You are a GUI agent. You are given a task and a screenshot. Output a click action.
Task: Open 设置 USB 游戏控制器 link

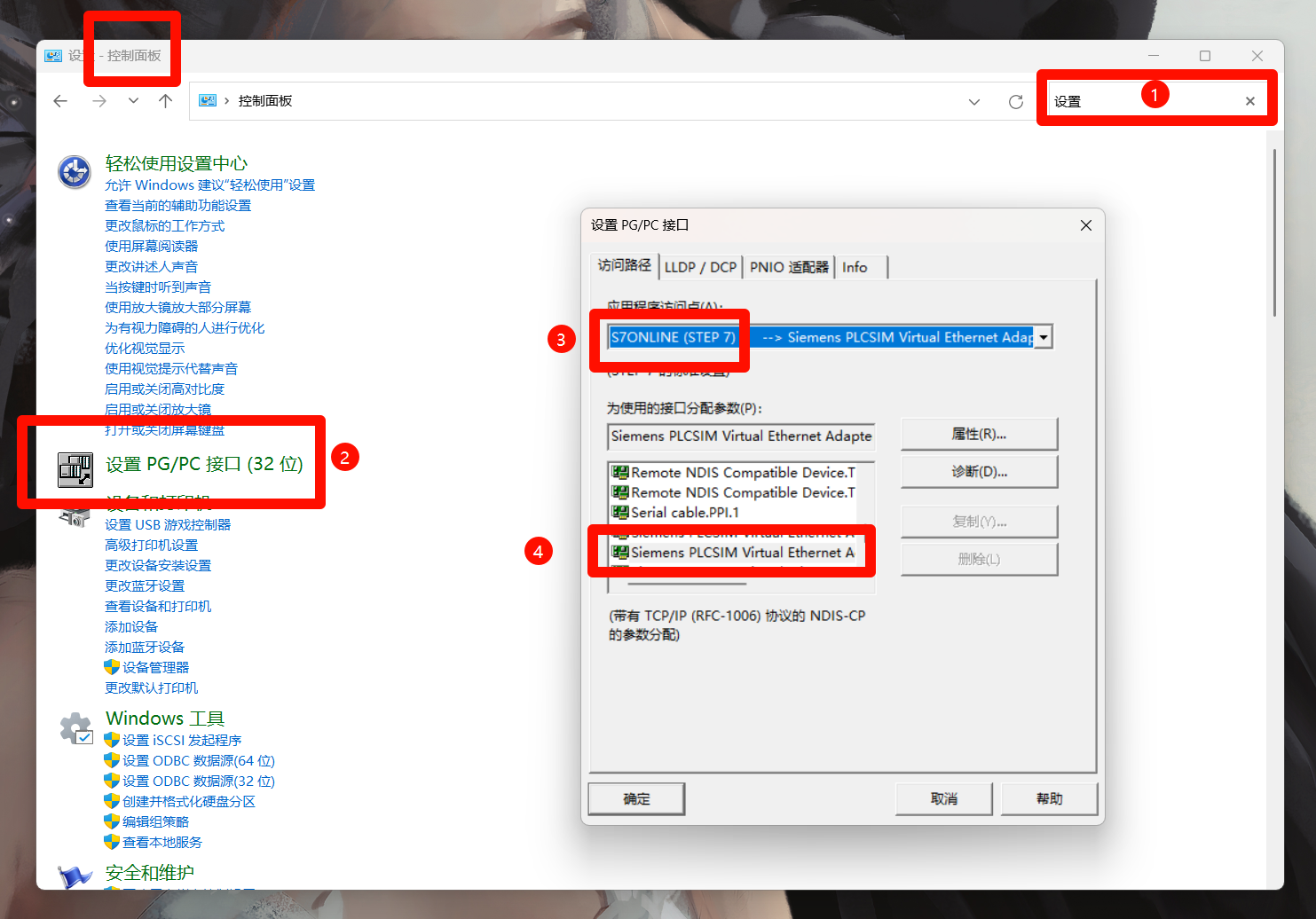(168, 525)
